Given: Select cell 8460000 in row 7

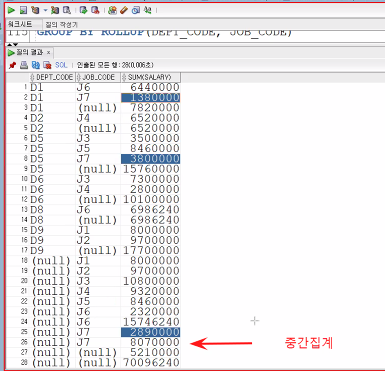Looking at the screenshot, I should 151,148.
